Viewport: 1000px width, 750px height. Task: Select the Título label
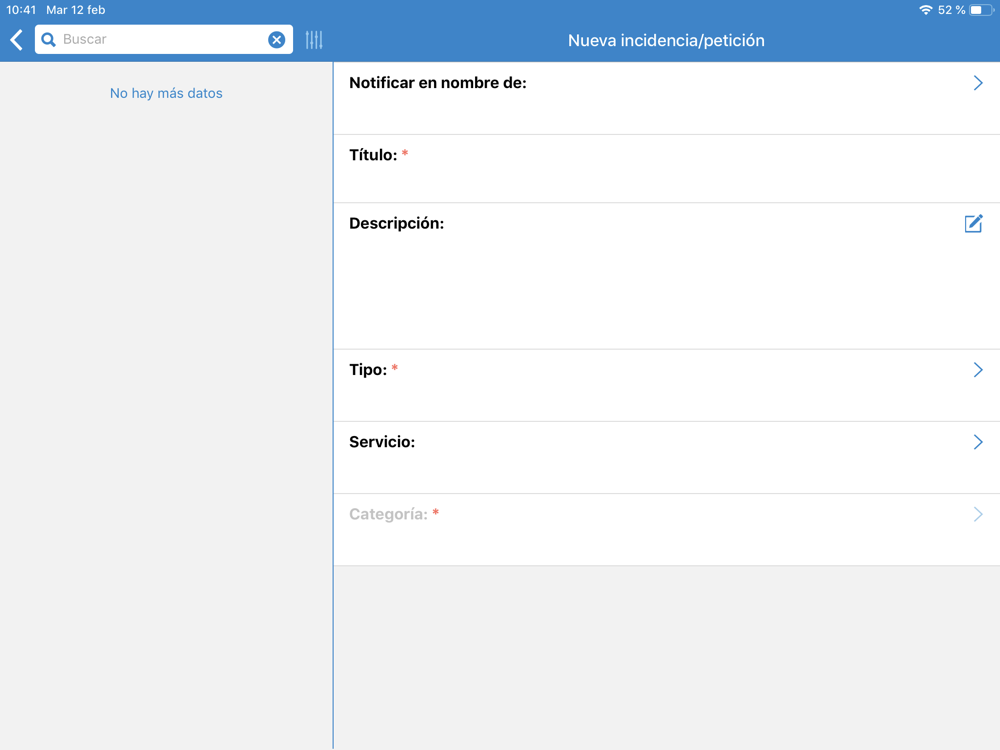coord(373,155)
